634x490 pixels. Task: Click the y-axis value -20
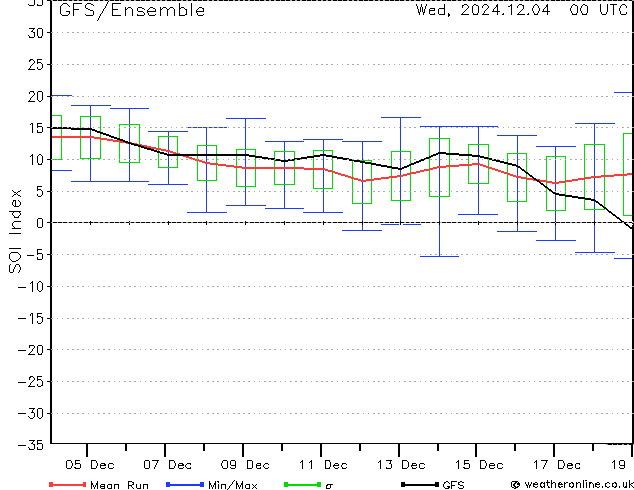click(x=31, y=350)
